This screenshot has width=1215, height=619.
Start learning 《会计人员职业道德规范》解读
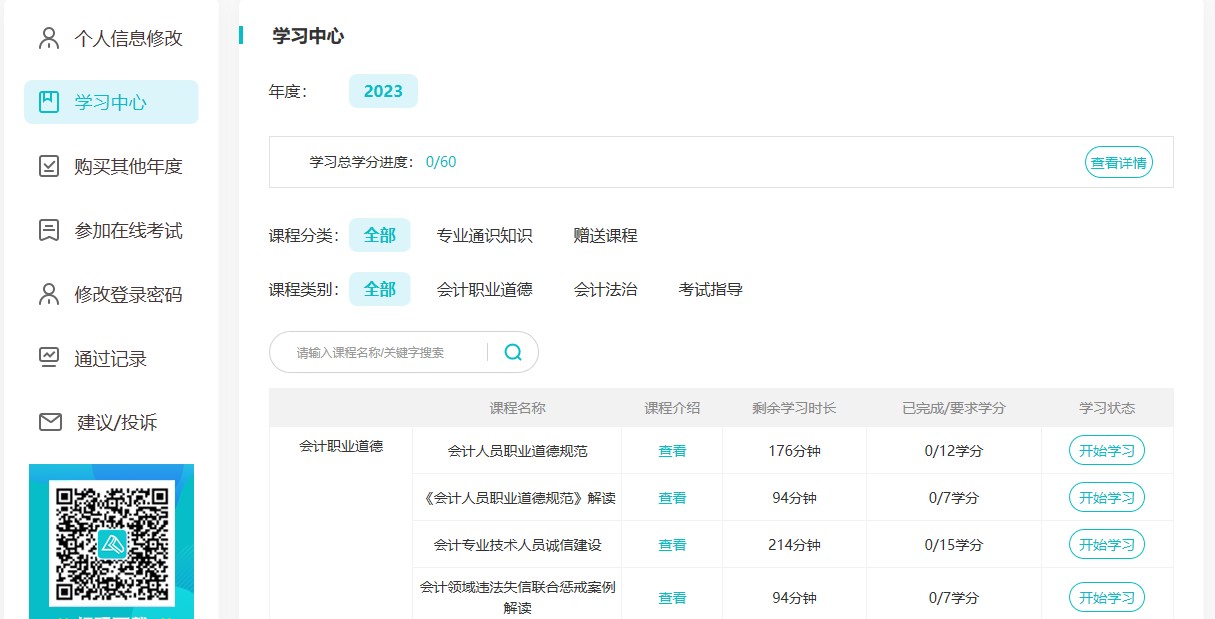pos(1107,497)
